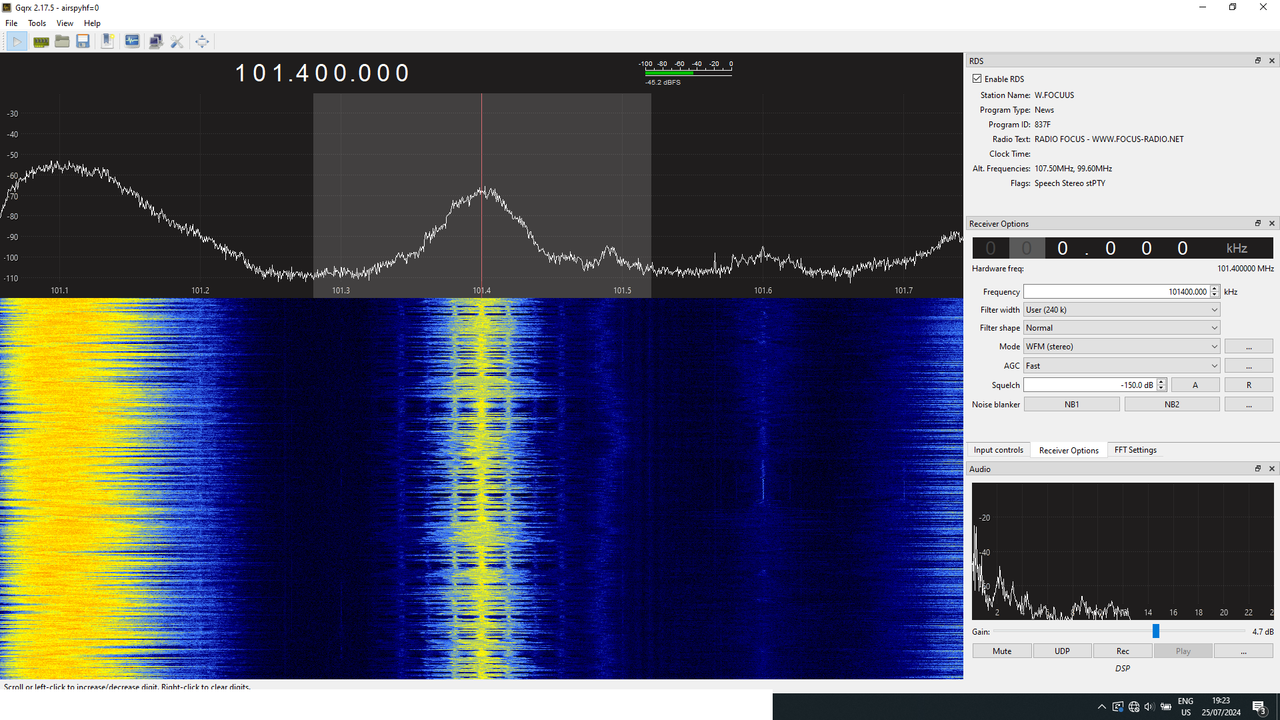Click the Frequency spinbox arrows
Screen dimensions: 1280x720
click(x=1215, y=292)
